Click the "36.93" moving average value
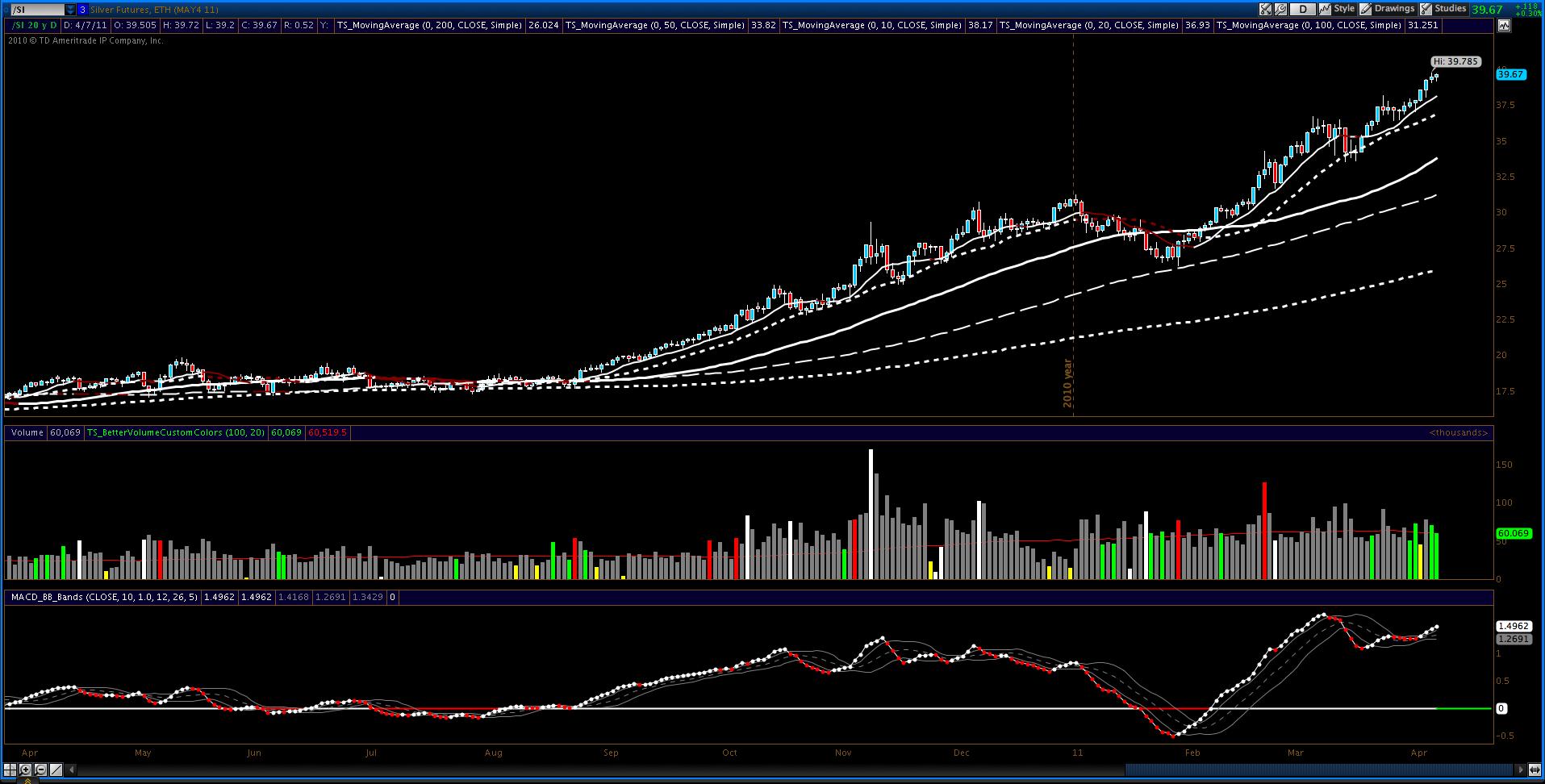The width and height of the screenshot is (1545, 784). tap(1197, 26)
